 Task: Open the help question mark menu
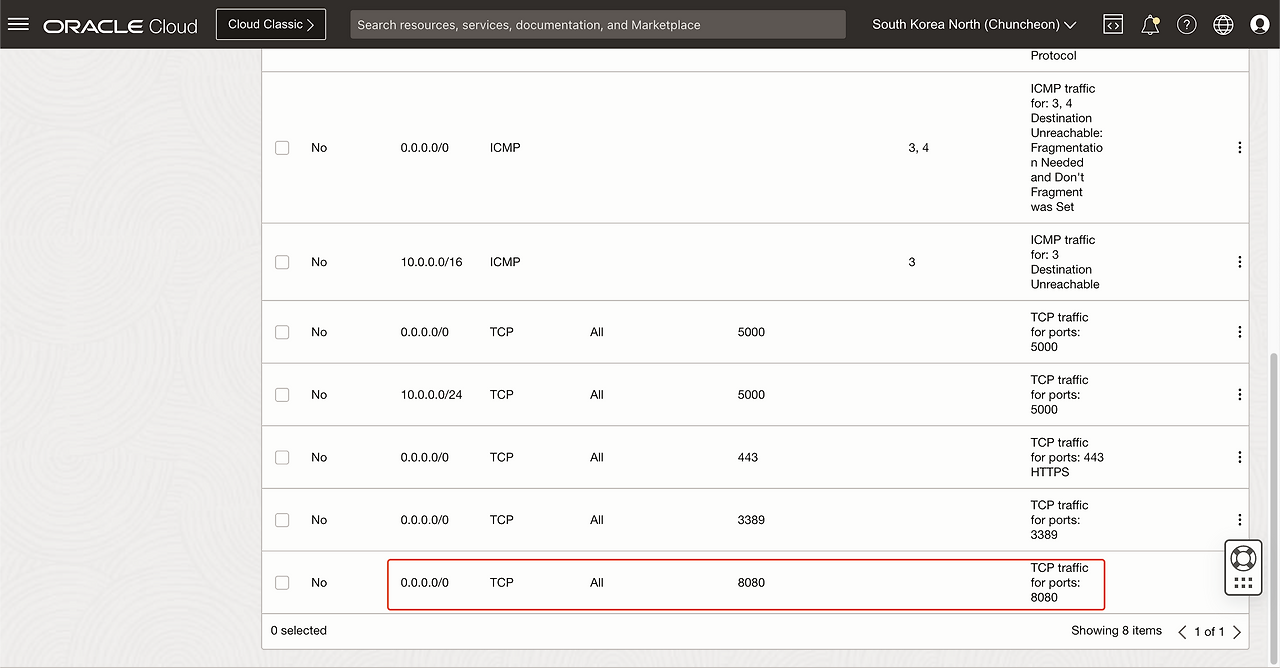click(x=1186, y=25)
